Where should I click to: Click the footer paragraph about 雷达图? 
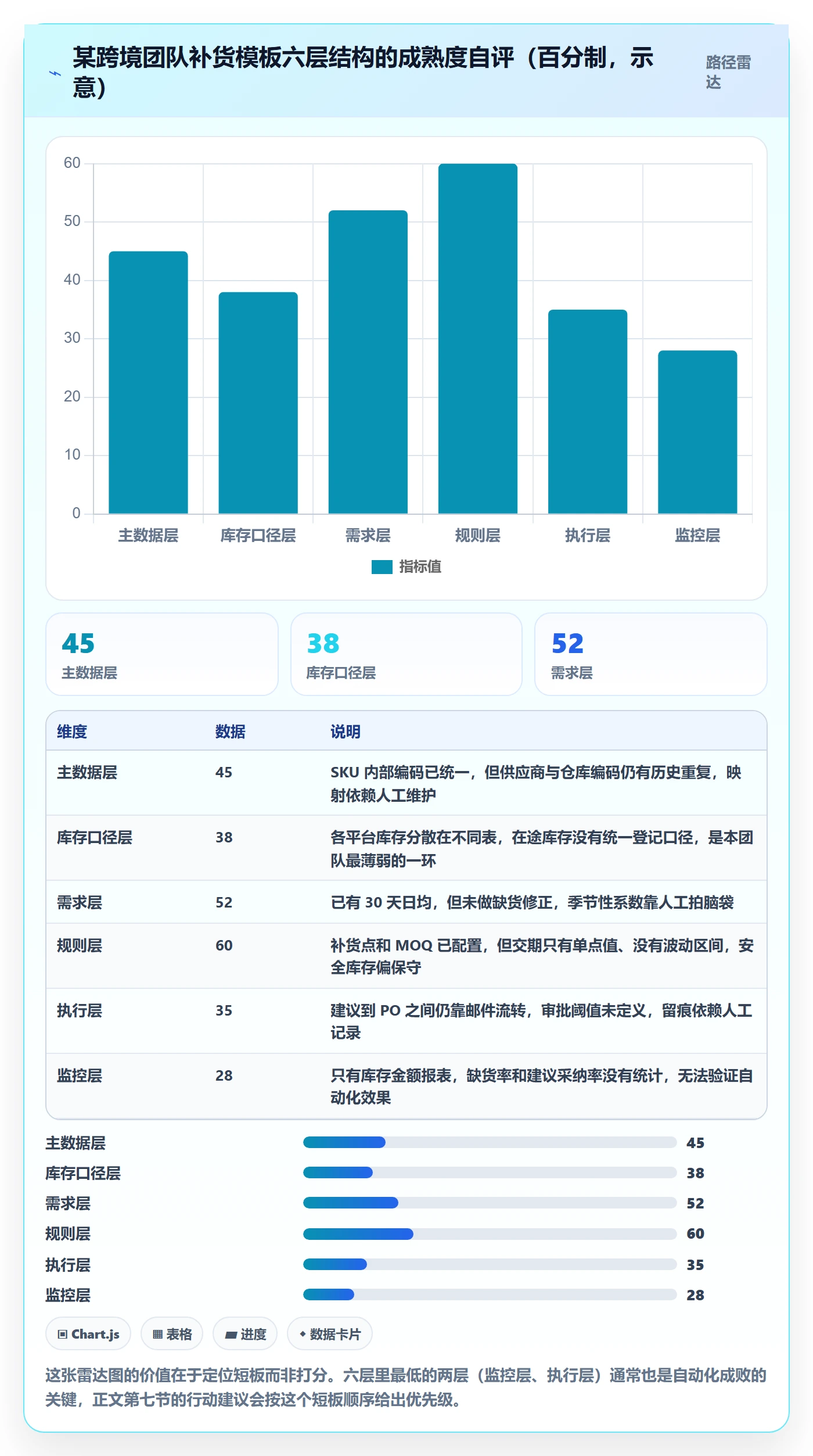click(406, 1387)
